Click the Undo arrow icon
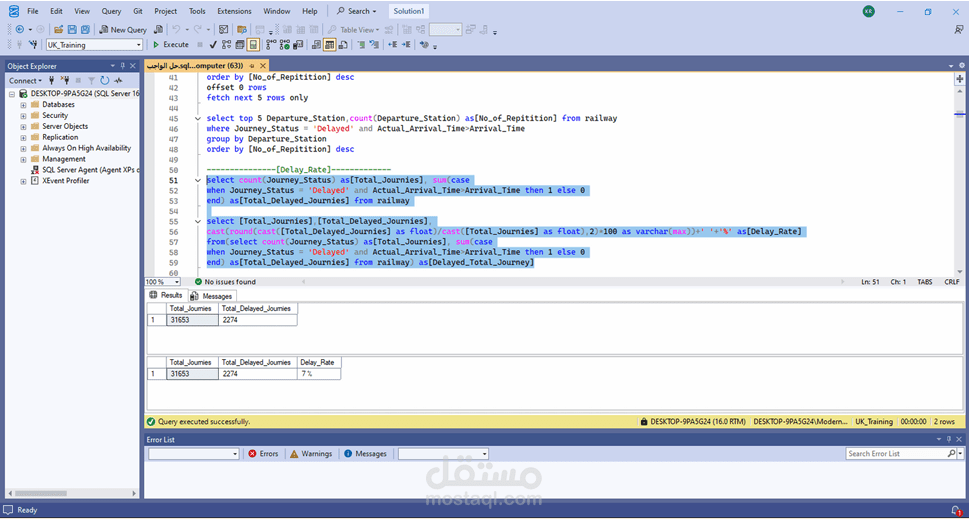969x519 pixels. click(176, 29)
